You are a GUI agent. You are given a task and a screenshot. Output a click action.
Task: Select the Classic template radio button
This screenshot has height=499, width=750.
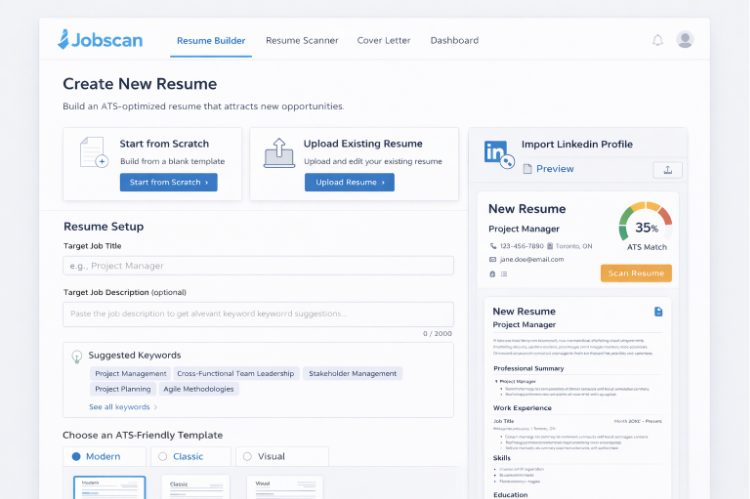click(x=163, y=456)
